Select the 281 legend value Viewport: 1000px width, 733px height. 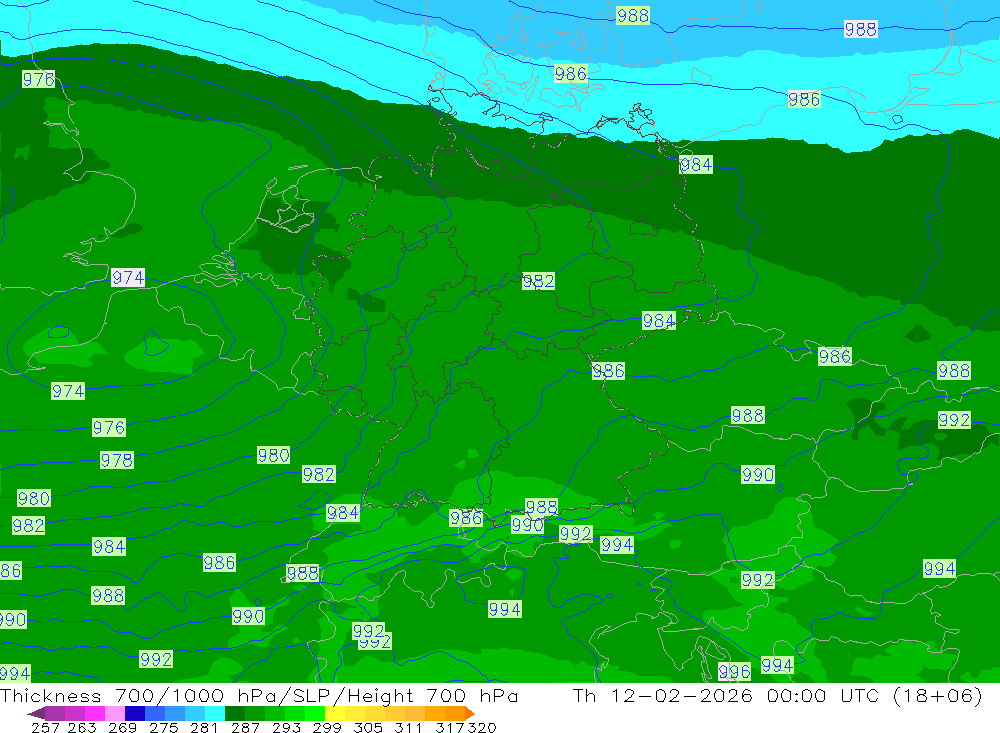204,727
